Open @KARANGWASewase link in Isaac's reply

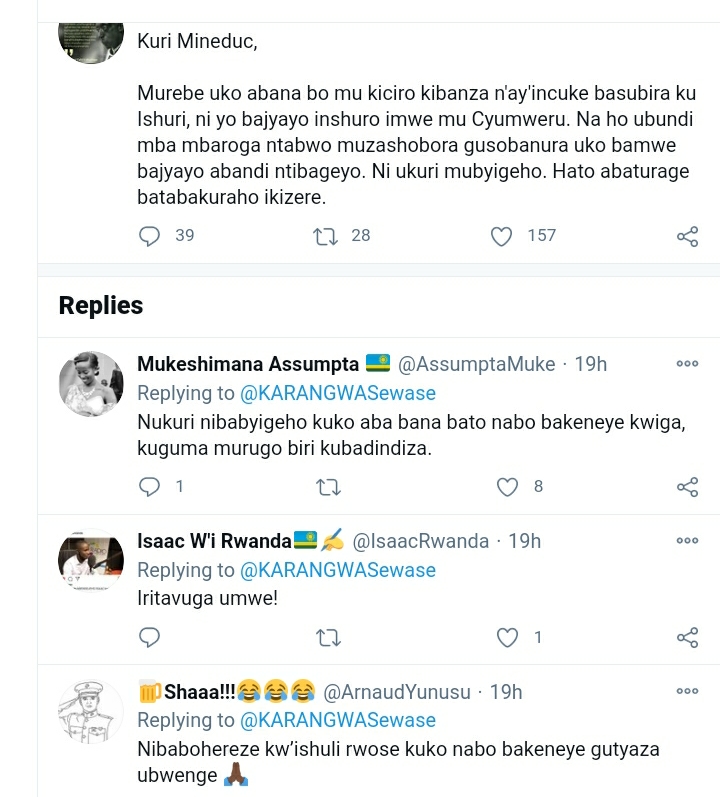(338, 570)
